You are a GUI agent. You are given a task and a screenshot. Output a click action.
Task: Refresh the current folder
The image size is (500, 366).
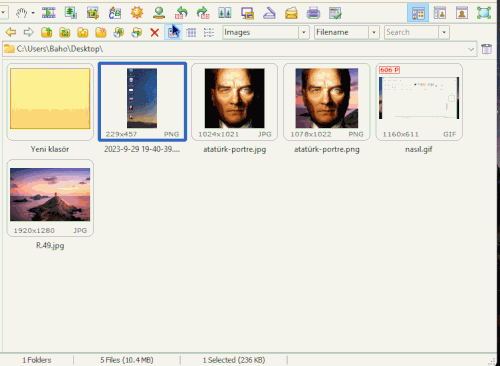(x=65, y=32)
